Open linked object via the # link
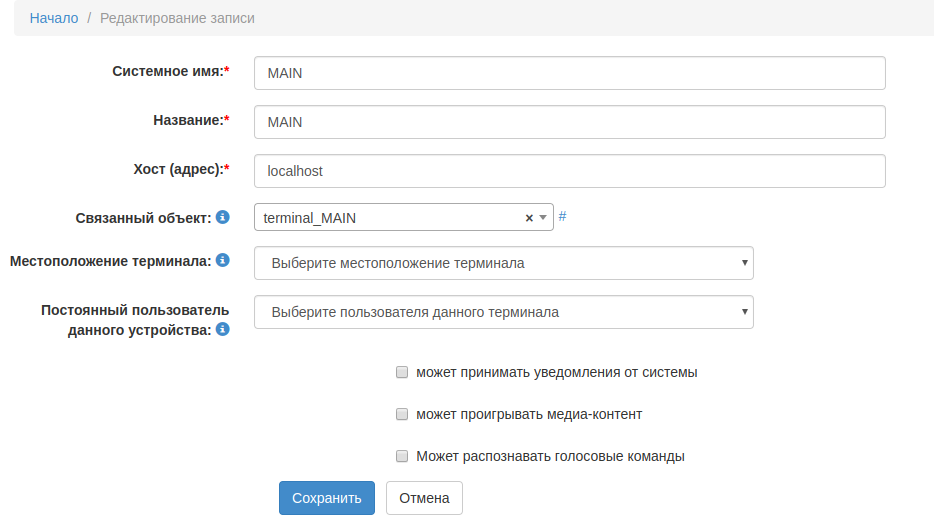 [562, 216]
